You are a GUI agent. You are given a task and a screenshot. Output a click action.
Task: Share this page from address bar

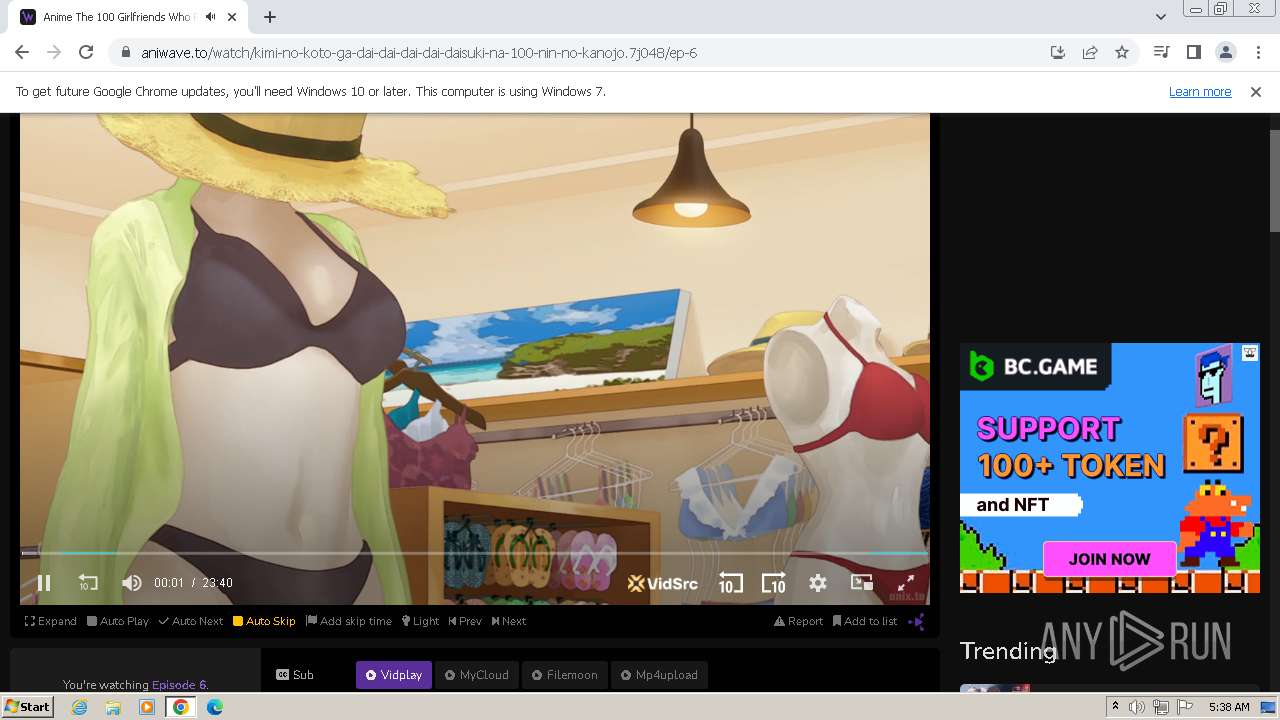(x=1090, y=52)
